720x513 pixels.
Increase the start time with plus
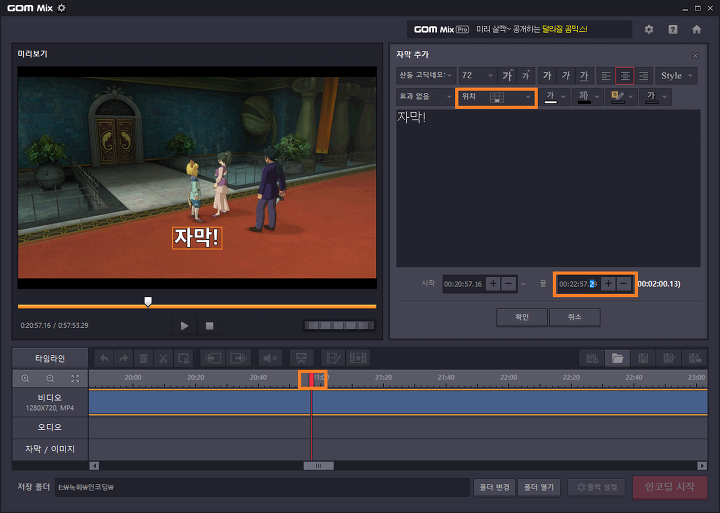click(493, 284)
